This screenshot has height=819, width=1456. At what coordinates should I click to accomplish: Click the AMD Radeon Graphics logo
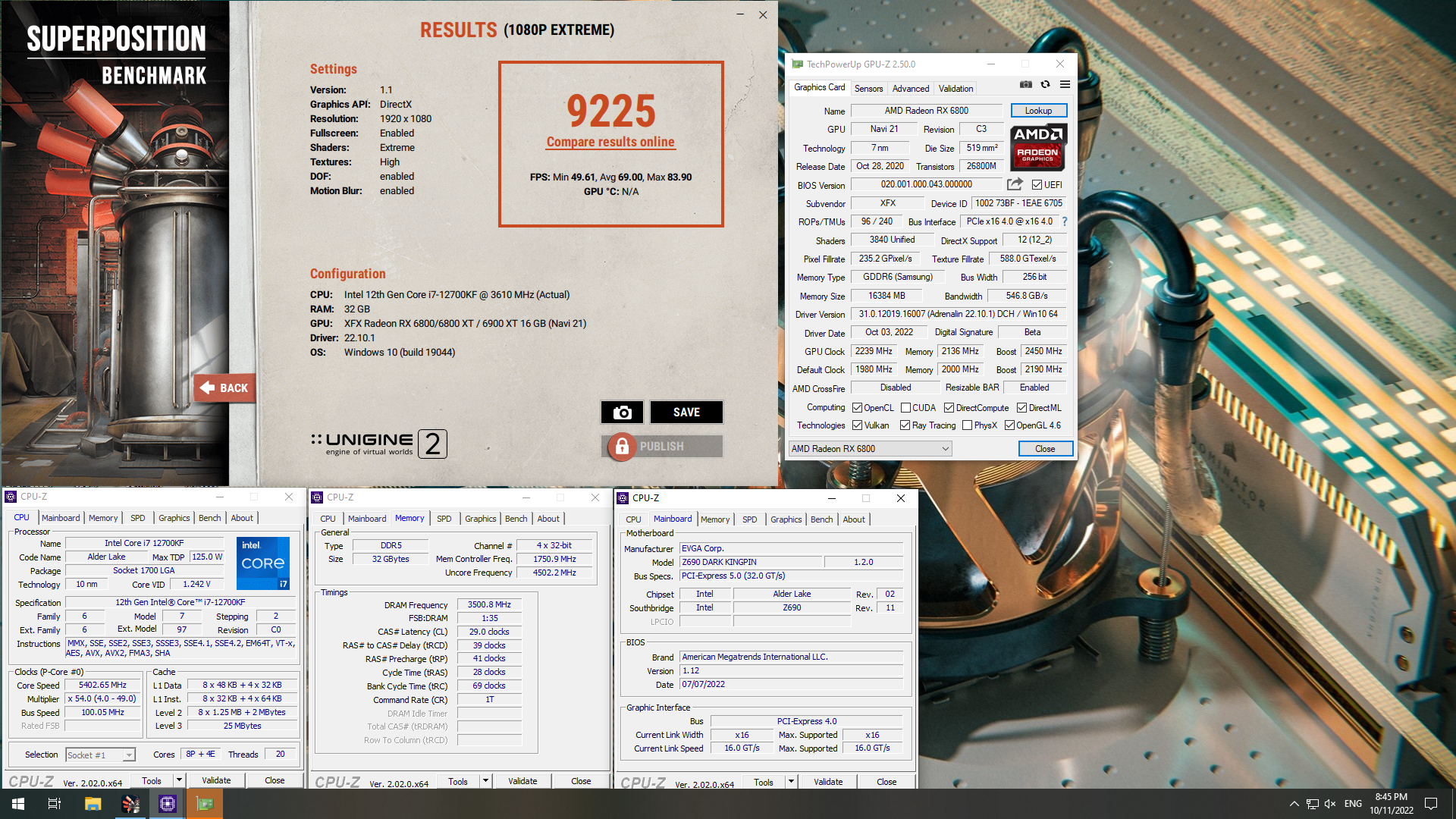1038,146
